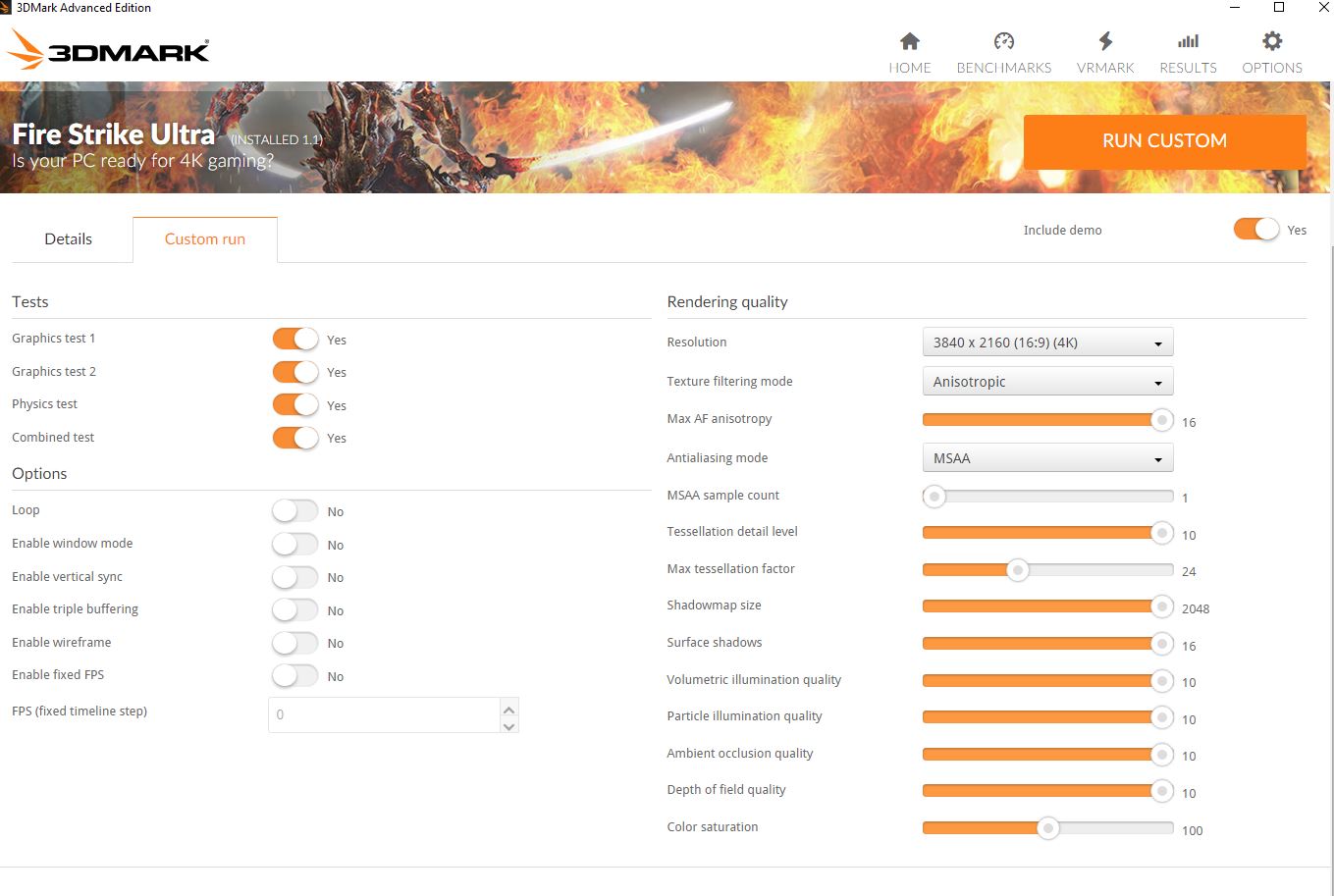Click the Particle illumination quality slider handle
This screenshot has height=896, width=1334.
point(1162,717)
